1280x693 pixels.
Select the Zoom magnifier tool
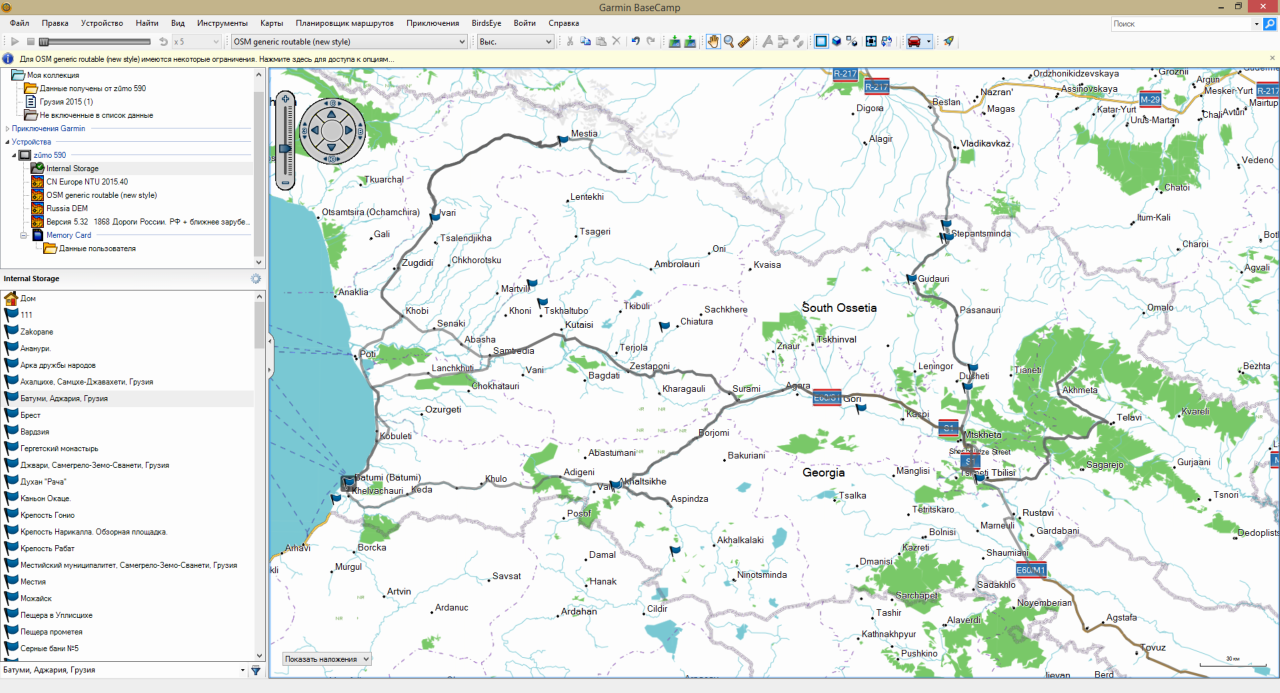[x=729, y=41]
